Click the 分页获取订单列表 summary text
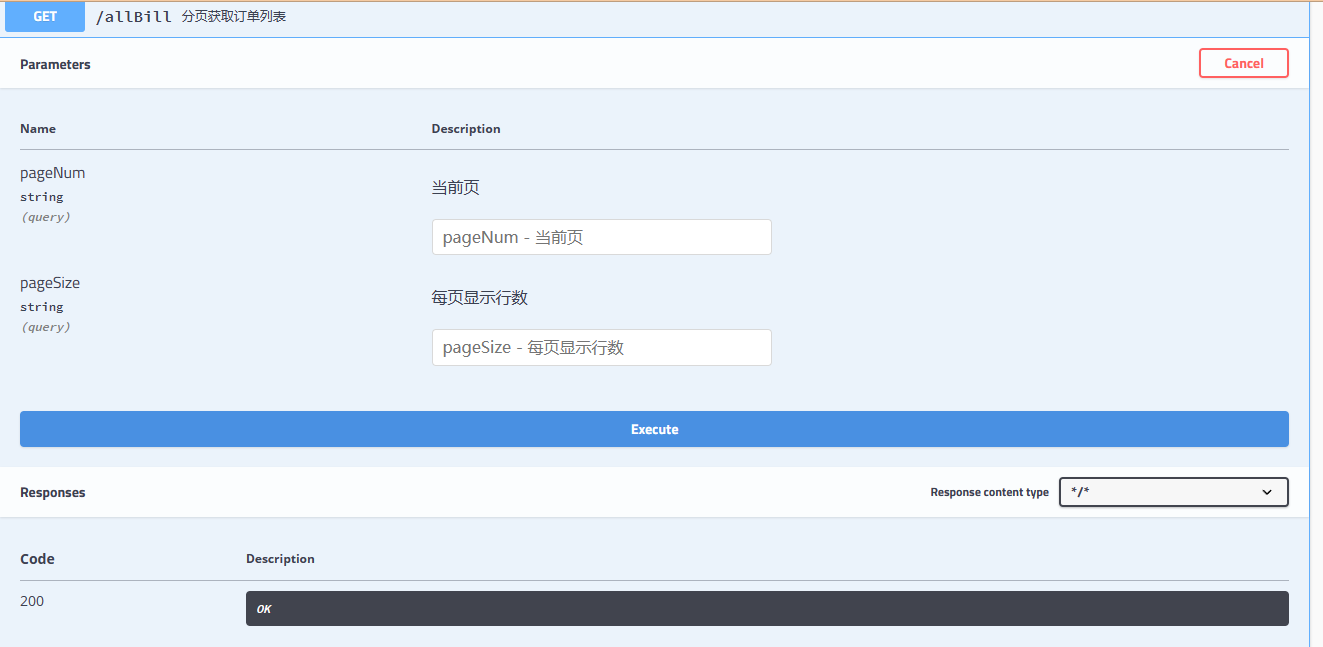1323x647 pixels. (234, 17)
